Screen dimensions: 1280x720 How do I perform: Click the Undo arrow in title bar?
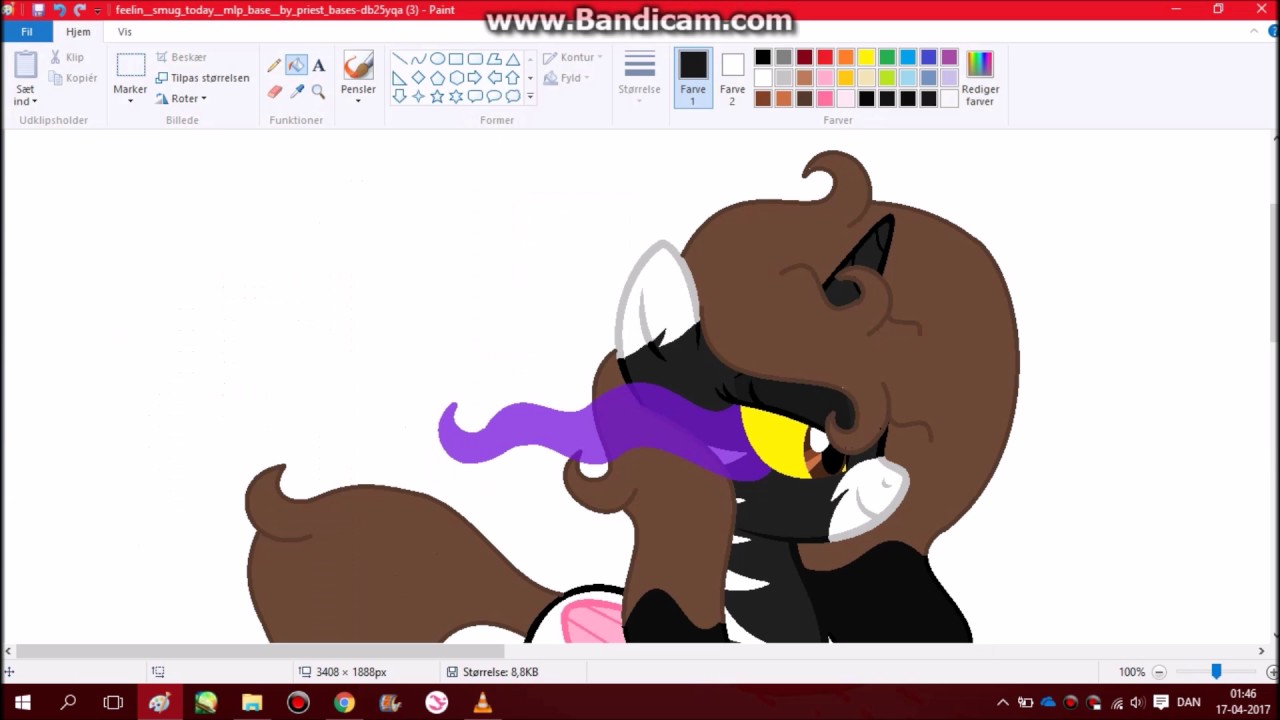click(60, 10)
